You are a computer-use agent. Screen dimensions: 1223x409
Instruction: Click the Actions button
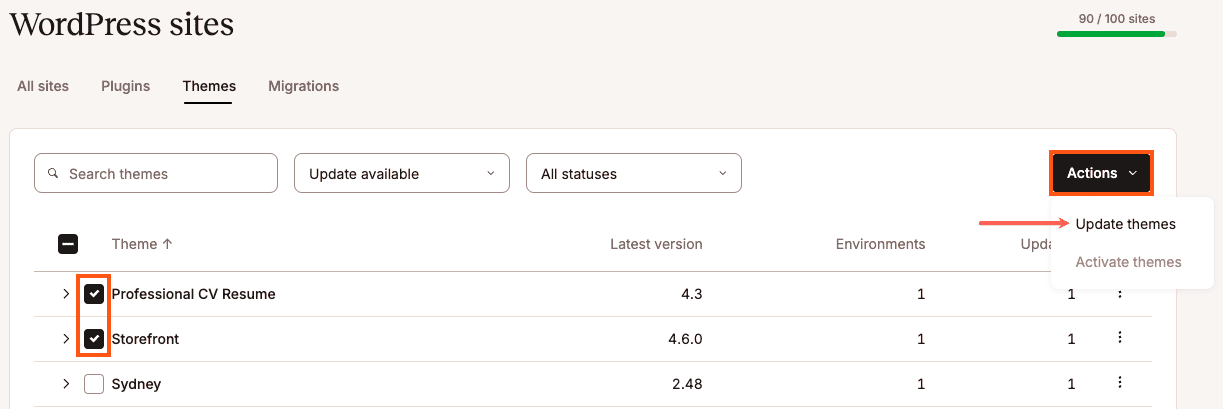tap(1101, 173)
